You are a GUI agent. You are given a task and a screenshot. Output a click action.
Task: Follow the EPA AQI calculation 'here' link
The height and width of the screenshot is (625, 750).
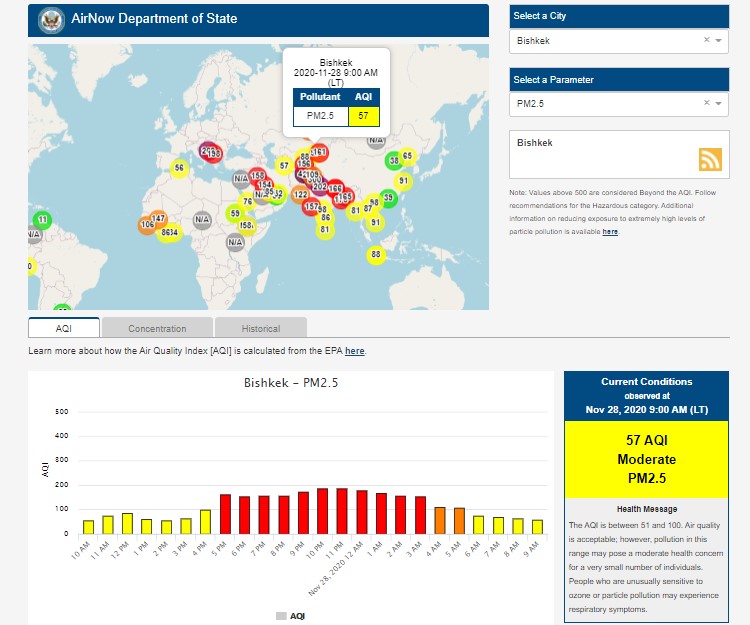[x=354, y=351]
